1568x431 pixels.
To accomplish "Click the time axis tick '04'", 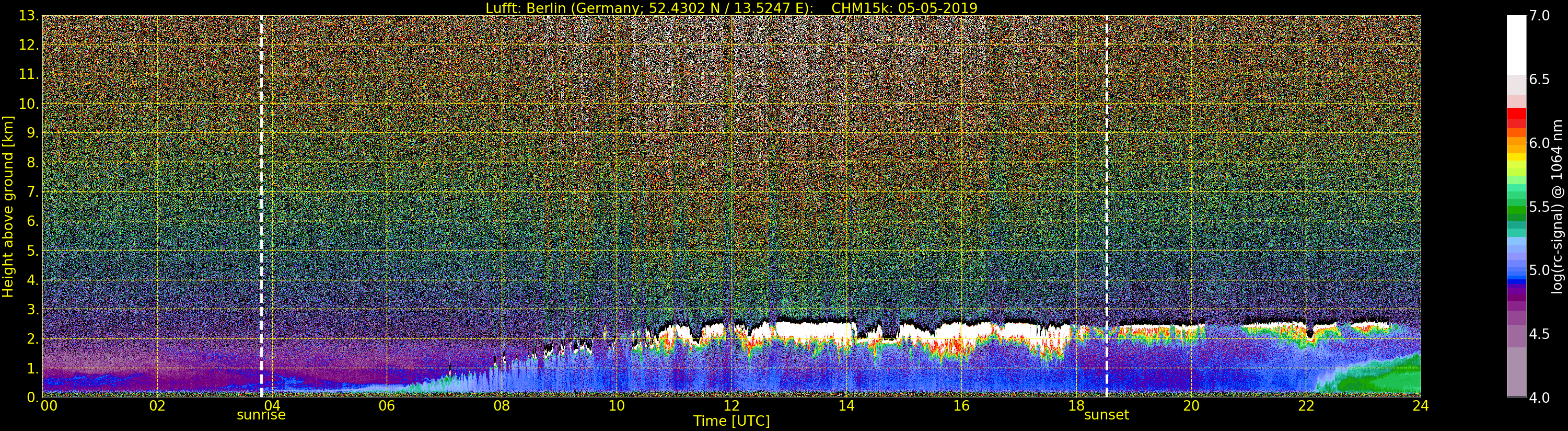I will click(272, 405).
